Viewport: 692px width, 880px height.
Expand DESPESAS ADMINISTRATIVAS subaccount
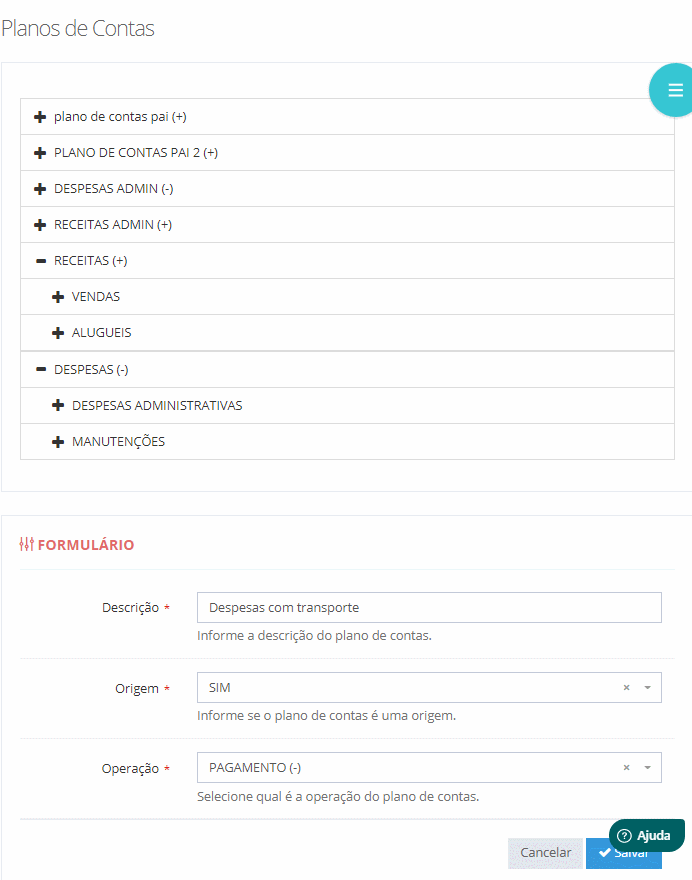tap(58, 406)
